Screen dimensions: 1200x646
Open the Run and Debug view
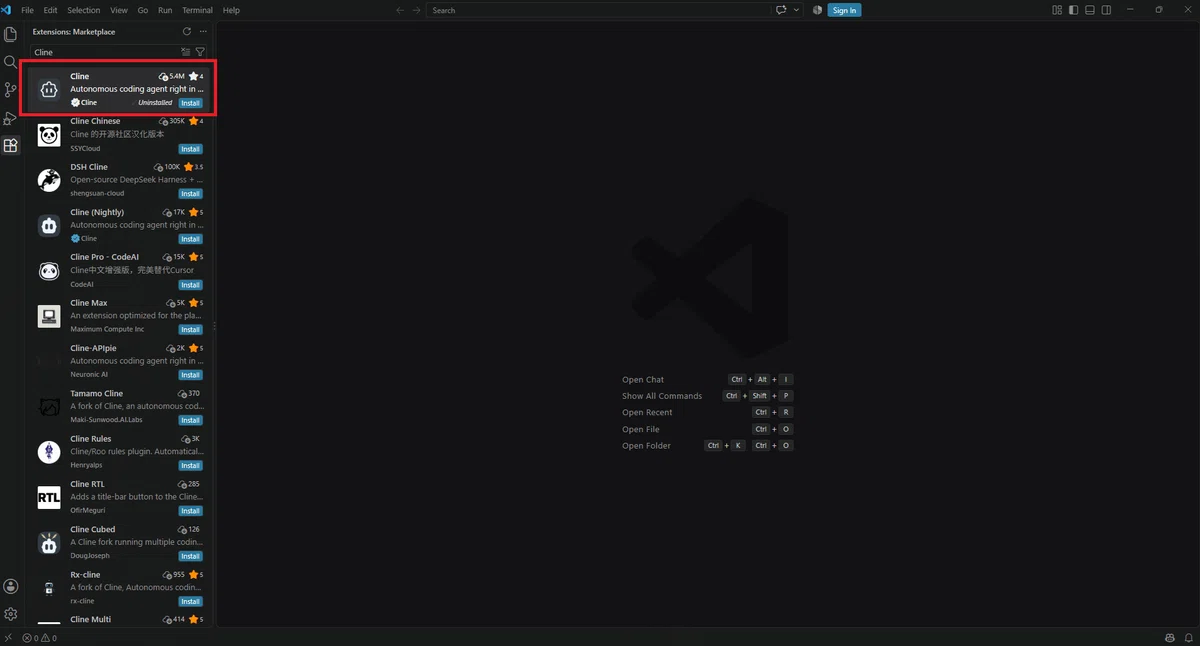coord(11,118)
